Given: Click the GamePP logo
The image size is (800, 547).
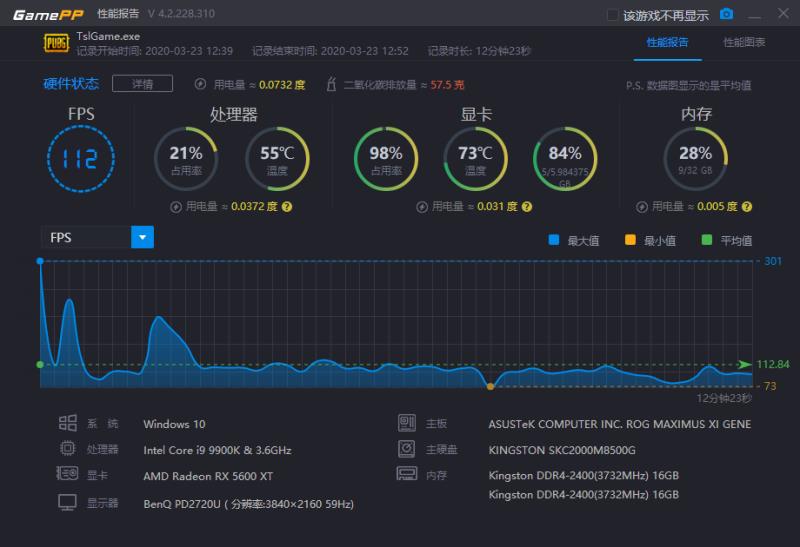Looking at the screenshot, I should (48, 14).
